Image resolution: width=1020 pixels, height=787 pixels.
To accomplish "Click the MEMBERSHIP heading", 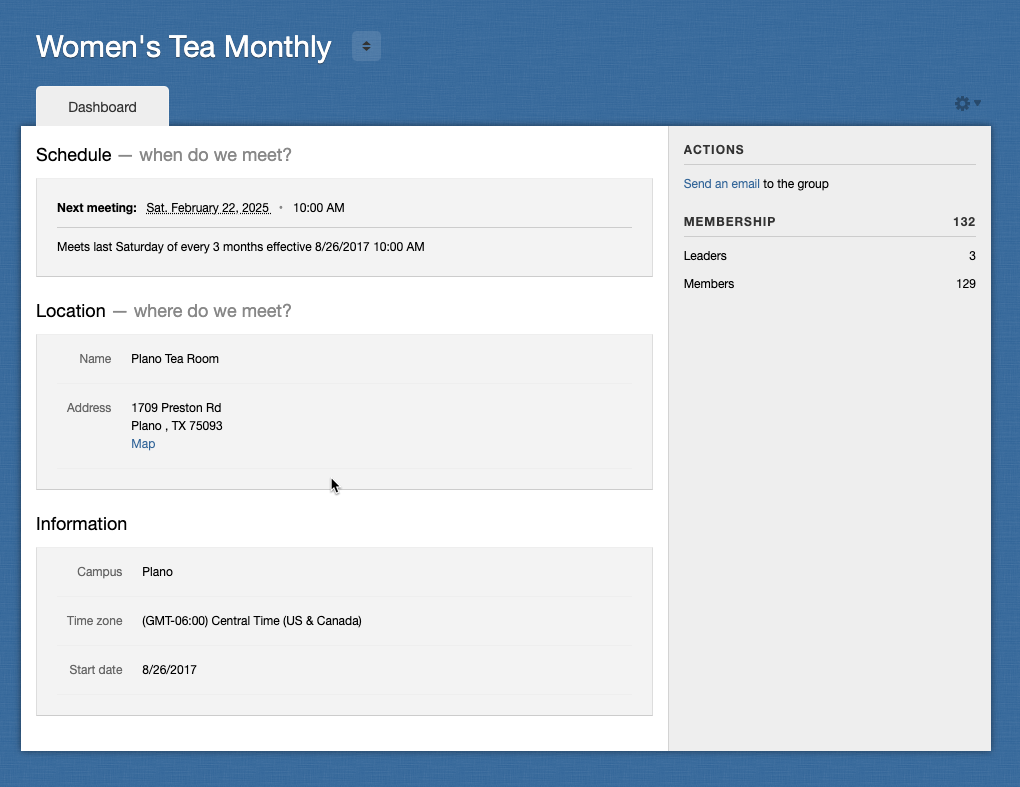I will tap(729, 222).
